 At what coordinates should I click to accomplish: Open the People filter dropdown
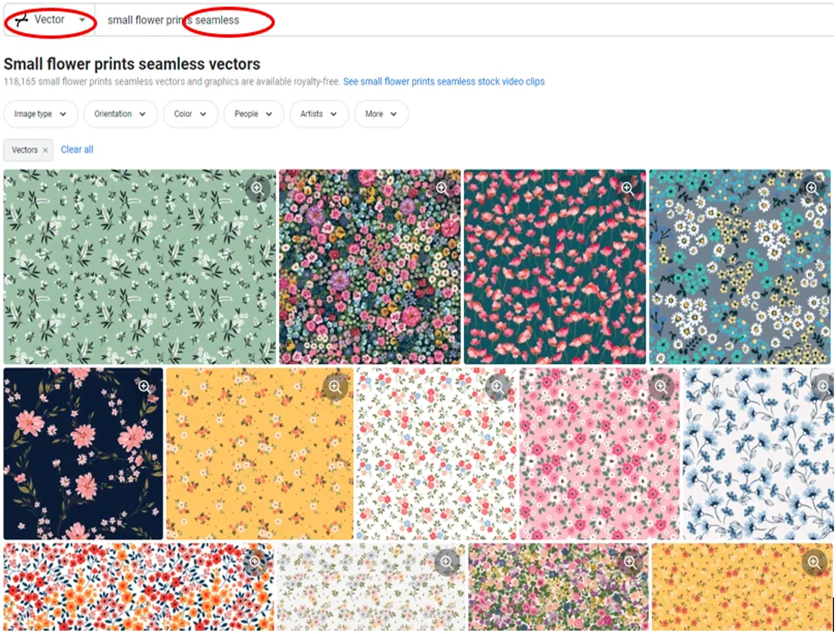(253, 114)
